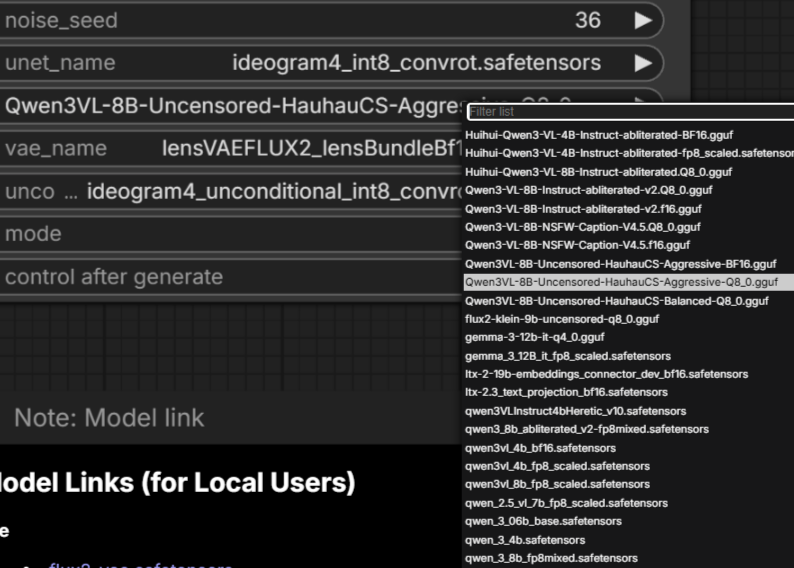Open the ideogram4_unconditional_int8 model selector
This screenshot has height=568, width=794.
pos(233,192)
